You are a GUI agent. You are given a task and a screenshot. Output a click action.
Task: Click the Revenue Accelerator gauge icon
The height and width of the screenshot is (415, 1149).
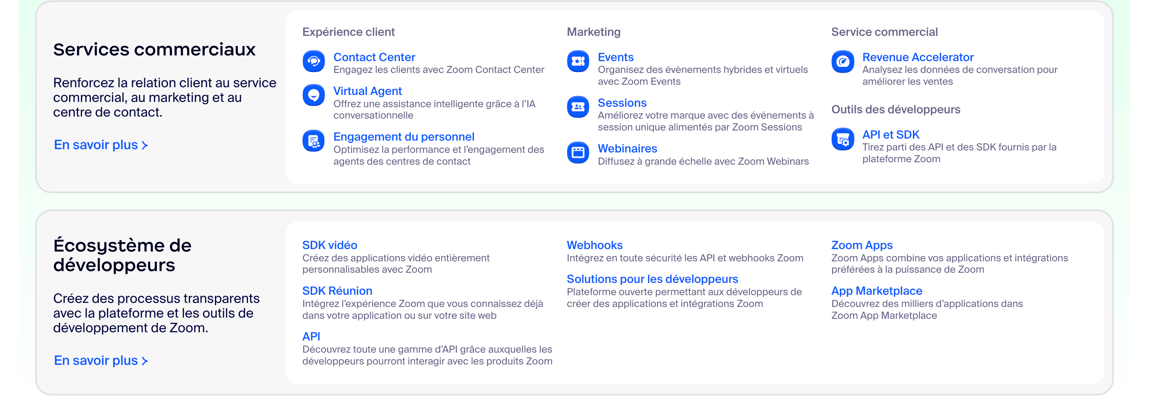(843, 61)
